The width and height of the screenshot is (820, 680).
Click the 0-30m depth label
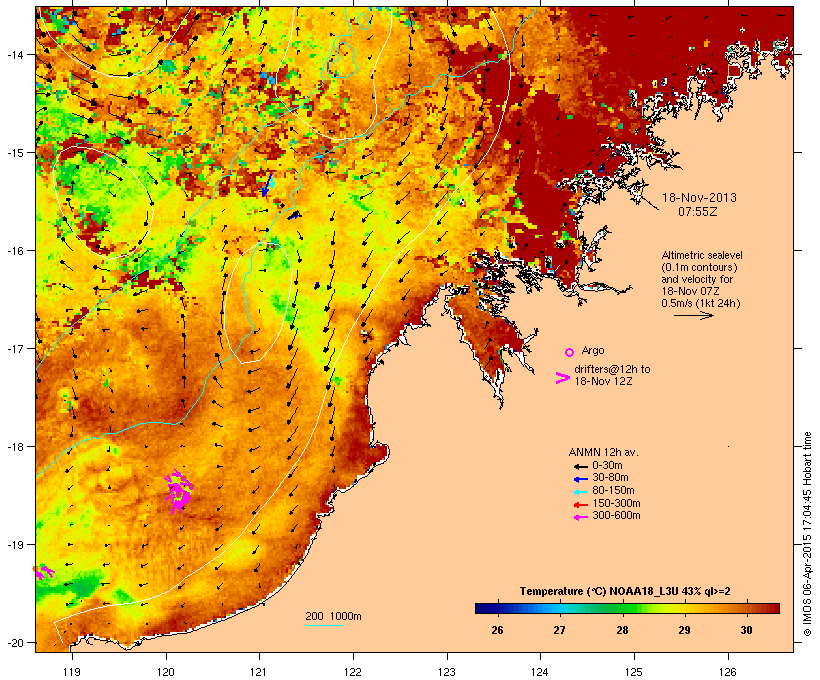pyautogui.click(x=607, y=466)
